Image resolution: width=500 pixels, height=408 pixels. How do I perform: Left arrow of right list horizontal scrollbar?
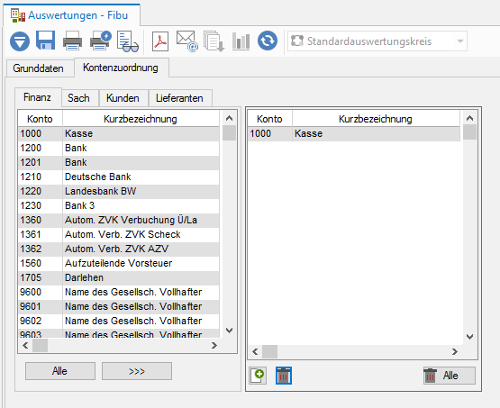click(255, 352)
